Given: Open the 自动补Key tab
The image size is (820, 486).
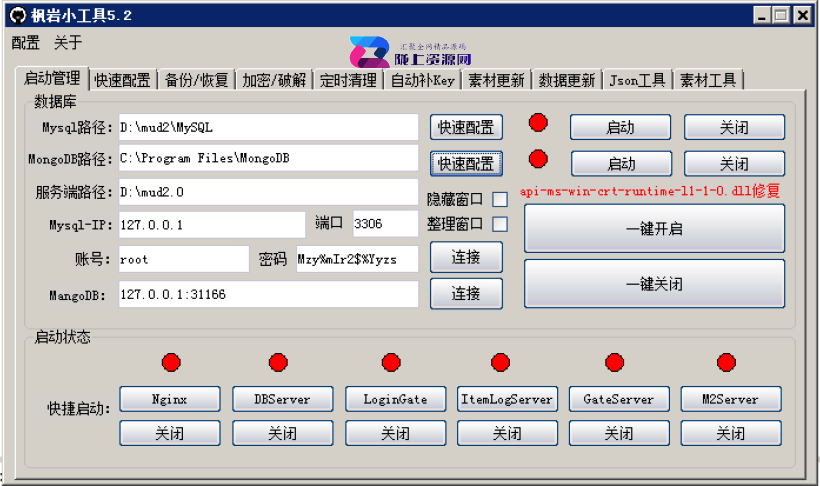Looking at the screenshot, I should pos(423,80).
